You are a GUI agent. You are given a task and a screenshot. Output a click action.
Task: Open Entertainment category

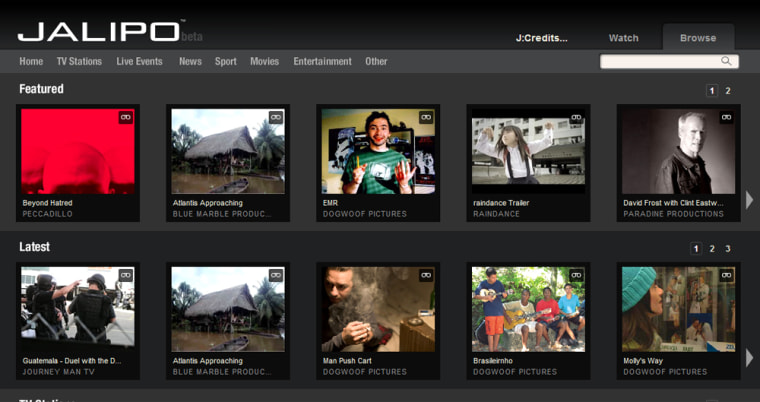tap(322, 62)
